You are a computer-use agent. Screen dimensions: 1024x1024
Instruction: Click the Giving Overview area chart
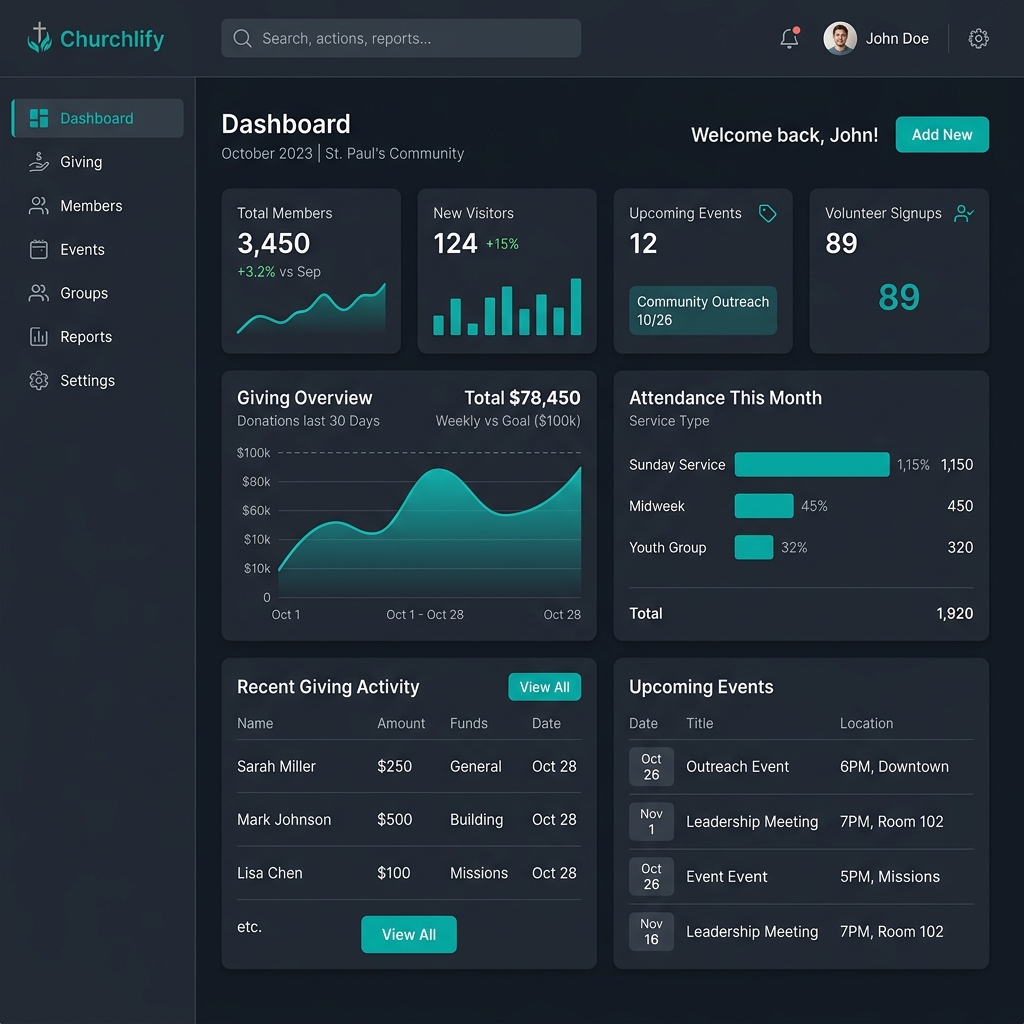click(429, 532)
